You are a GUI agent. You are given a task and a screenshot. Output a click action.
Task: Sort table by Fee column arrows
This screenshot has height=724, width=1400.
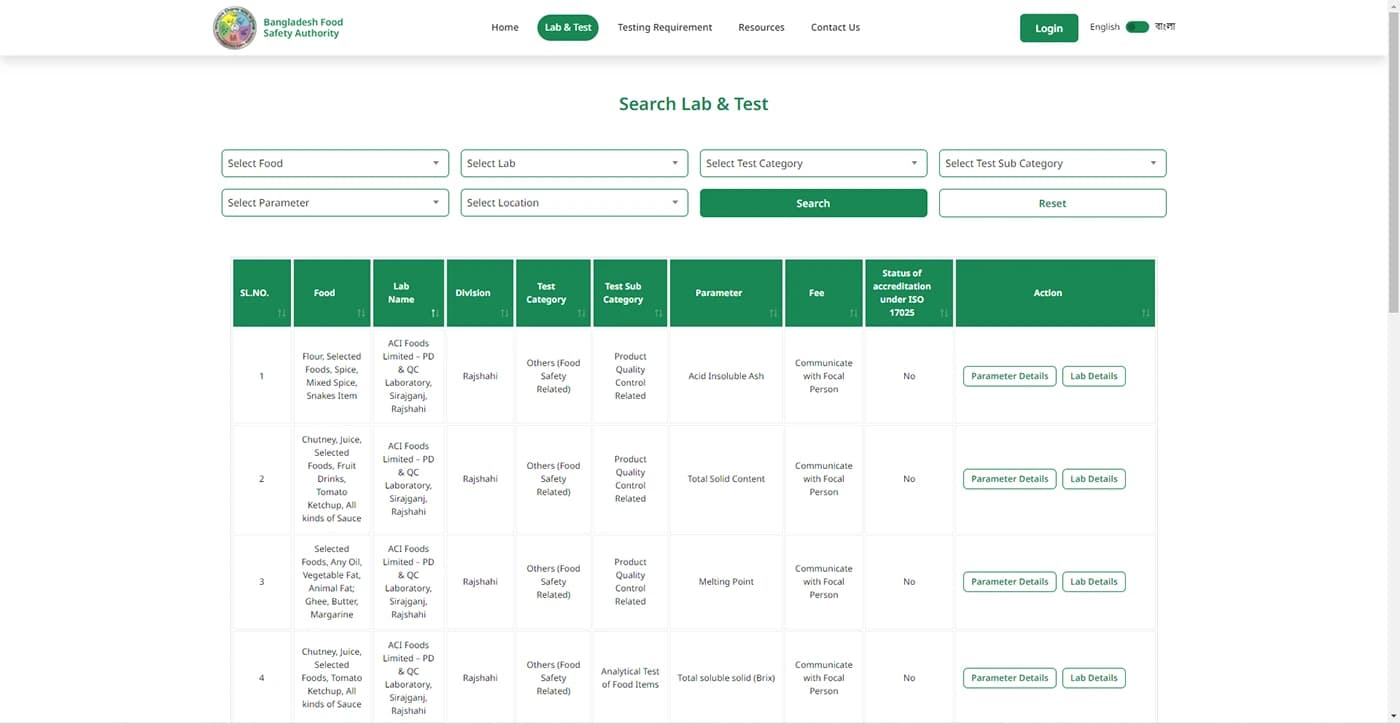pyautogui.click(x=853, y=314)
